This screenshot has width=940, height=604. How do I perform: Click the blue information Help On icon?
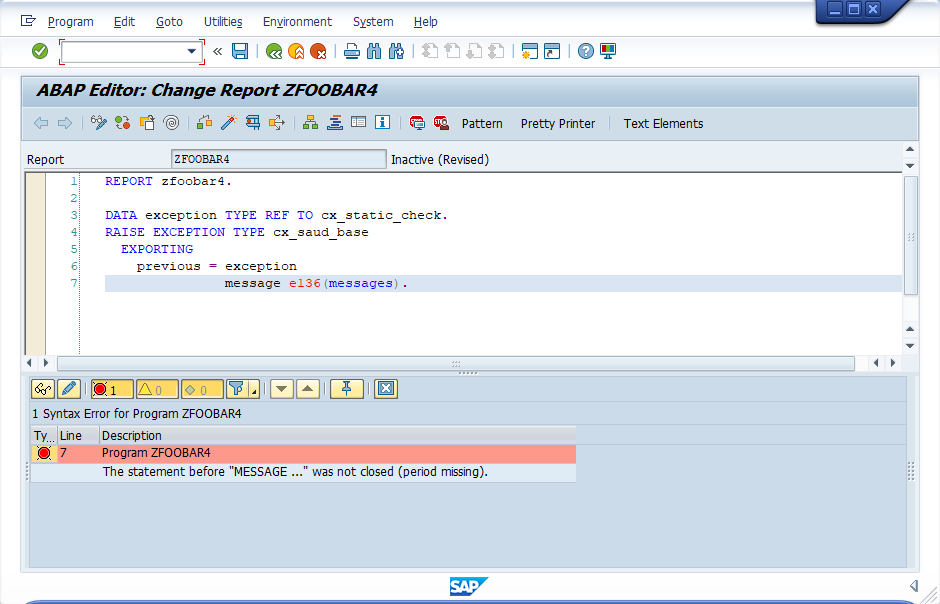click(x=382, y=122)
